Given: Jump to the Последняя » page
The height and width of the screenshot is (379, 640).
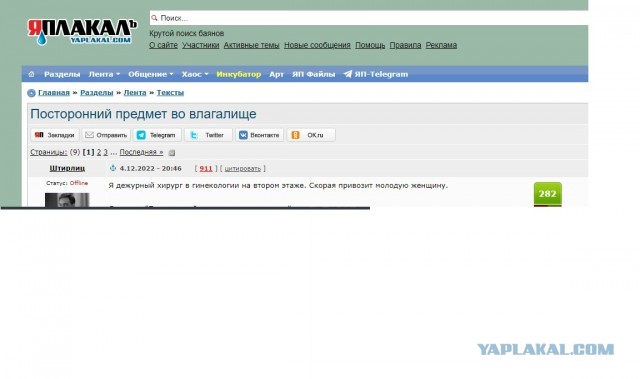Looking at the screenshot, I should (141, 152).
